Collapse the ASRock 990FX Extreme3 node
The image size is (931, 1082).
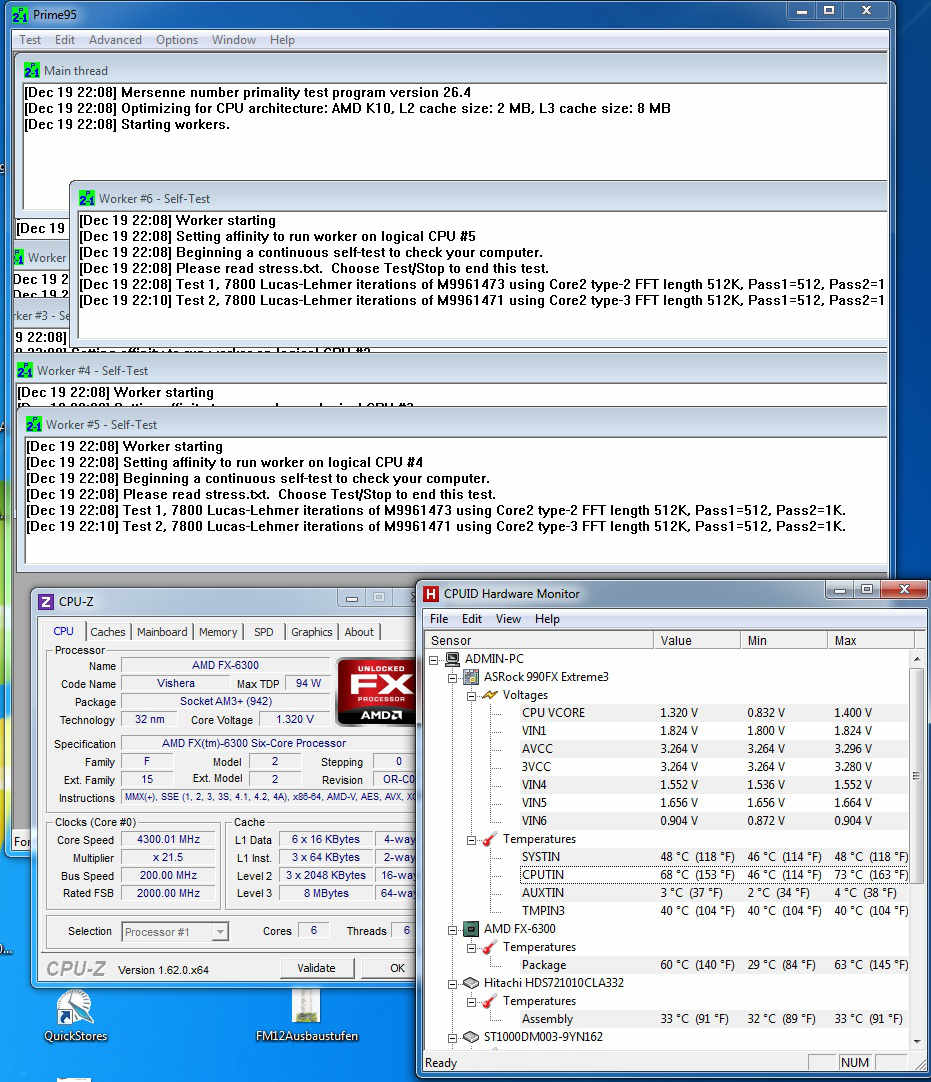(452, 678)
